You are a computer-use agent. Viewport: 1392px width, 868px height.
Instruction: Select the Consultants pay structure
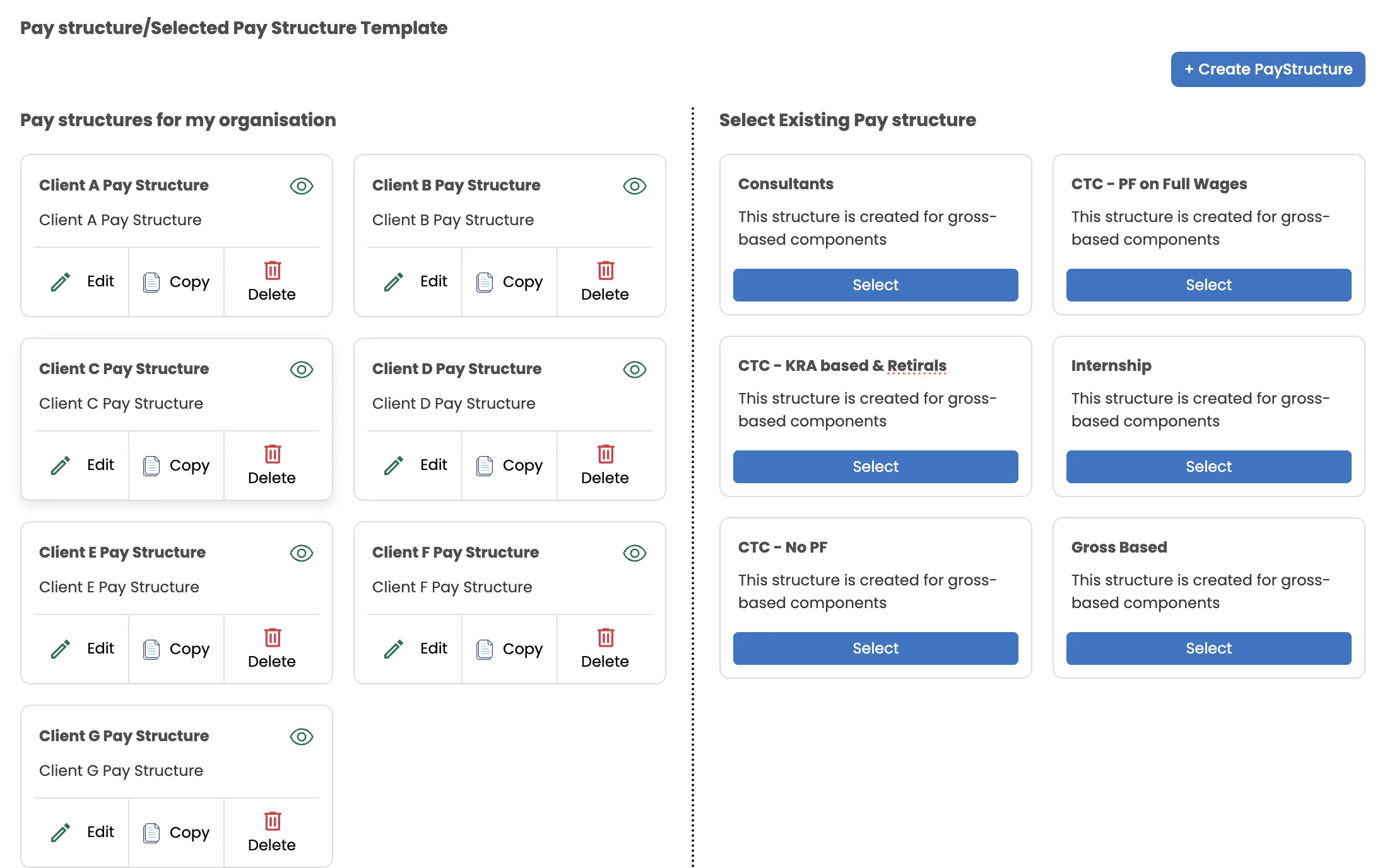click(x=875, y=285)
